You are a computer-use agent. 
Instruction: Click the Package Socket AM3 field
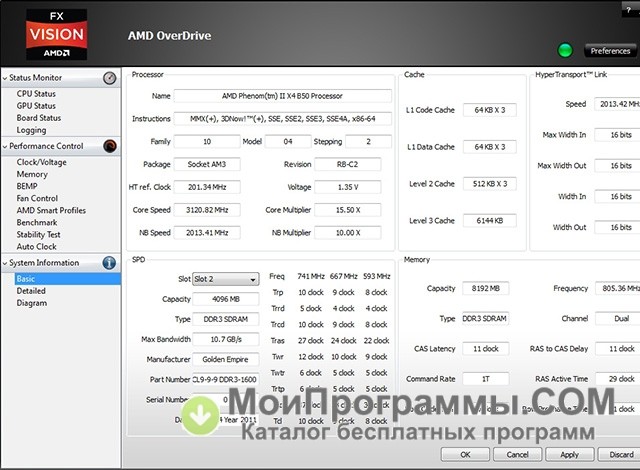coord(207,164)
